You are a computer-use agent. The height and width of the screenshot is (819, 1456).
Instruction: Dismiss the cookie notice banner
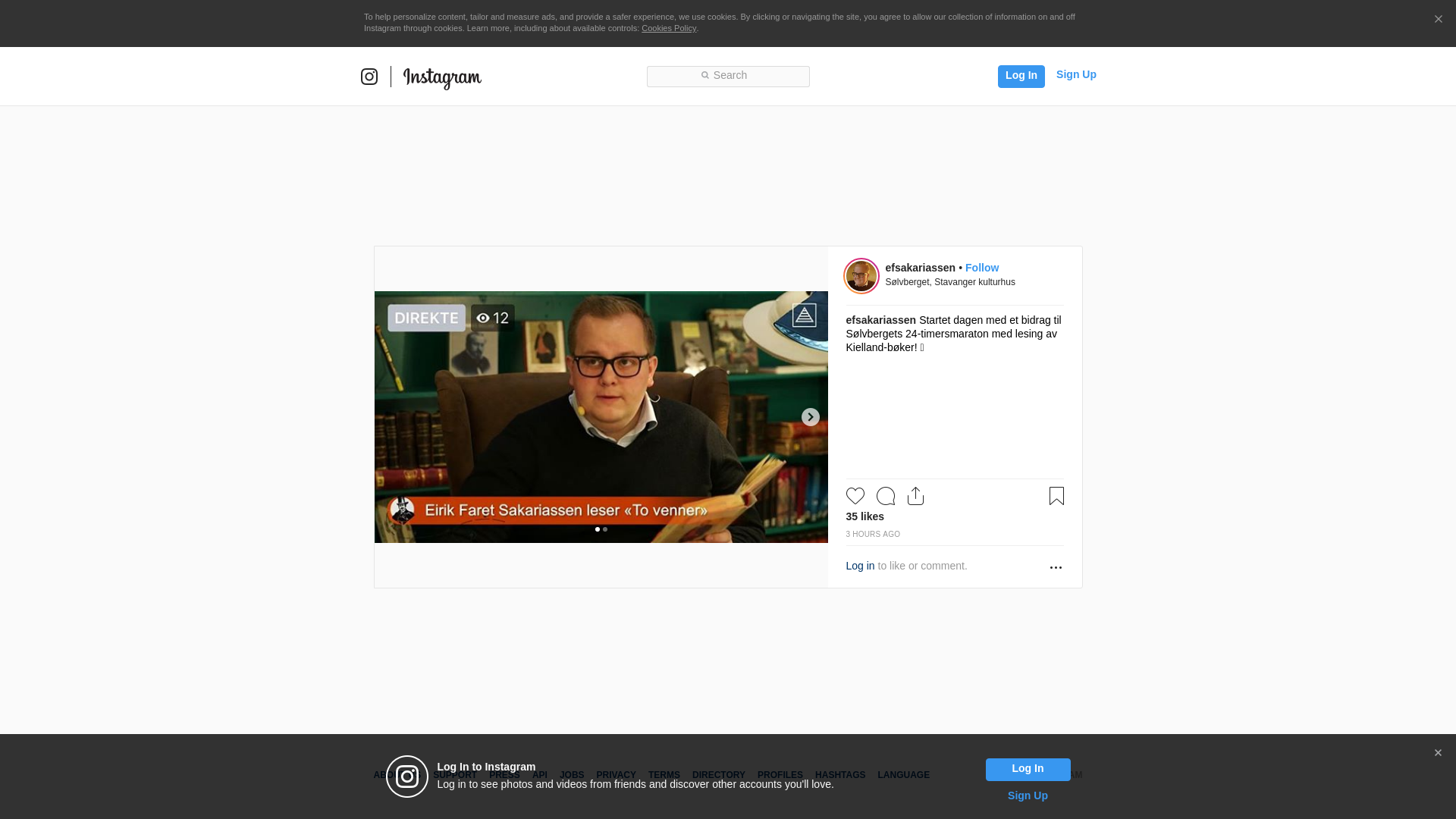point(1438,19)
